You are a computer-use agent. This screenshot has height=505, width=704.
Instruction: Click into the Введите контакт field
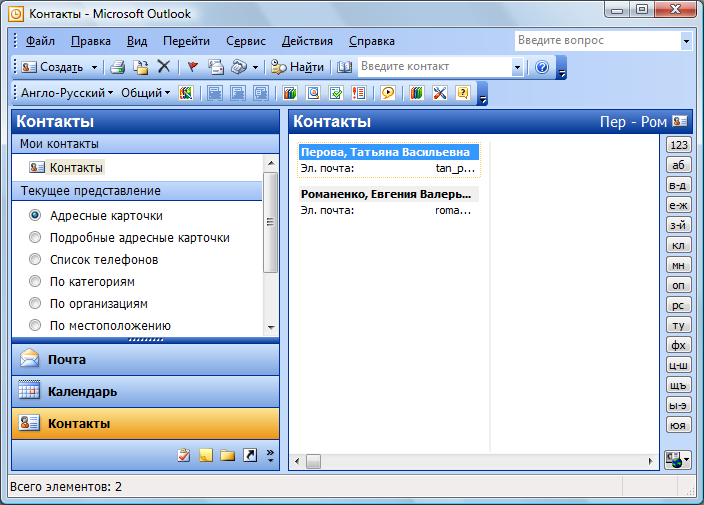click(x=435, y=67)
